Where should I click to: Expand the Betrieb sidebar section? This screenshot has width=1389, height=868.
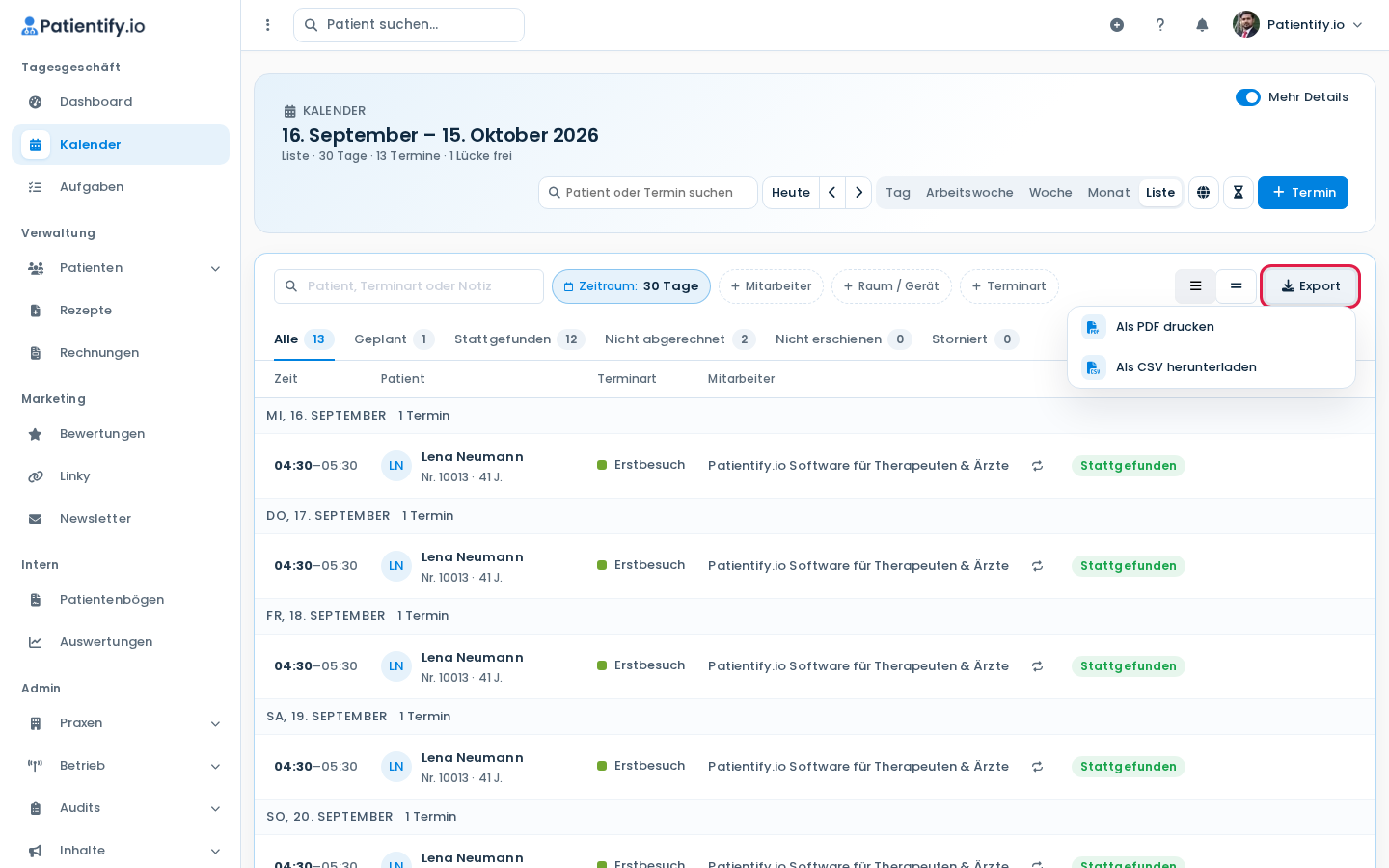(x=121, y=766)
